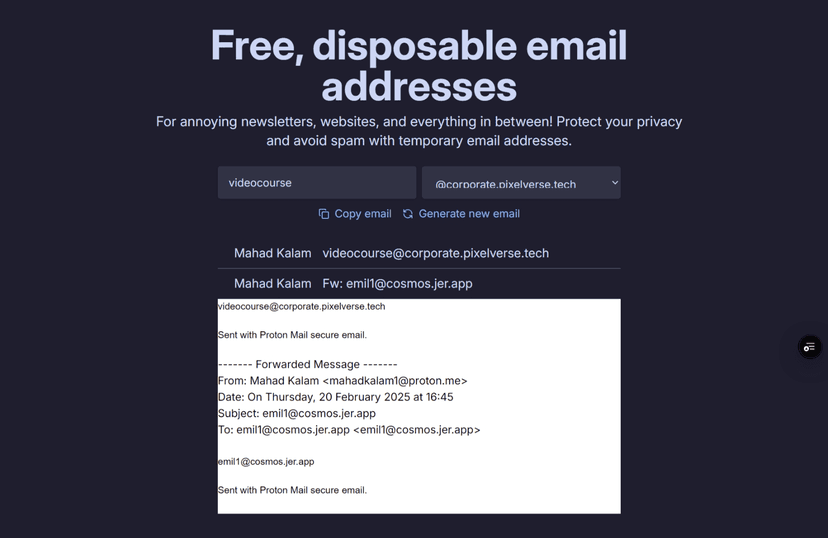Expand the domain dropdown chevron arrow

[615, 183]
